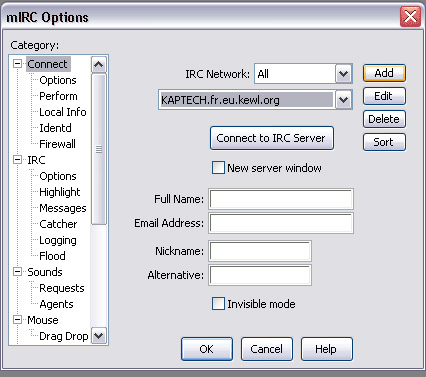Enable the New server window checkbox
Image resolution: width=426 pixels, height=377 pixels.
pyautogui.click(x=218, y=168)
